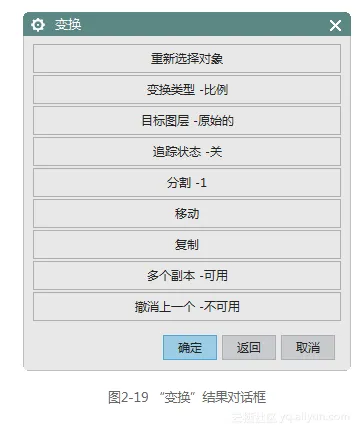Click the 图2-19 figure number
Viewport: 360px width, 433px height.
click(128, 397)
